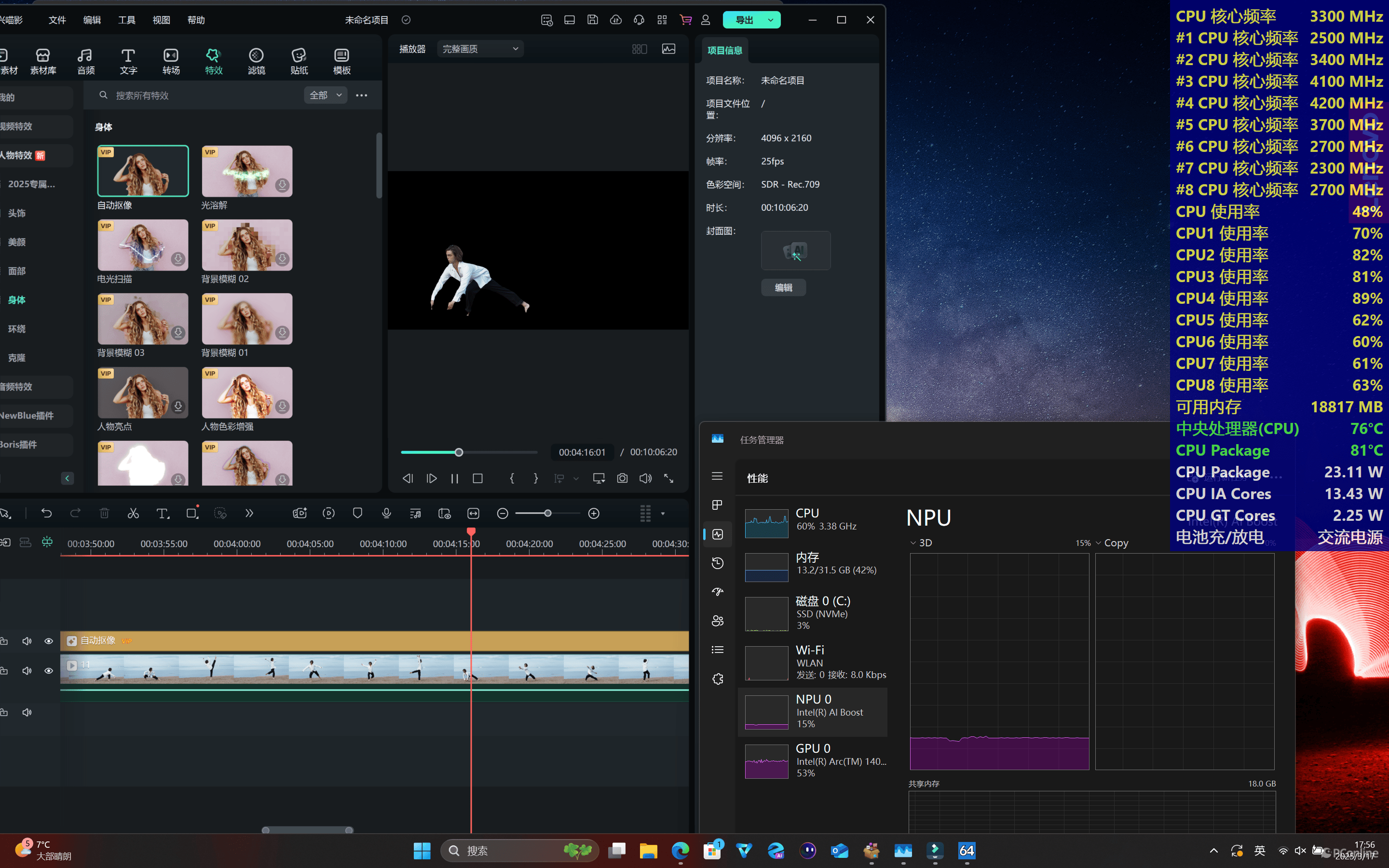Hide the video track with eye icon
The height and width of the screenshot is (868, 1389).
[49, 670]
